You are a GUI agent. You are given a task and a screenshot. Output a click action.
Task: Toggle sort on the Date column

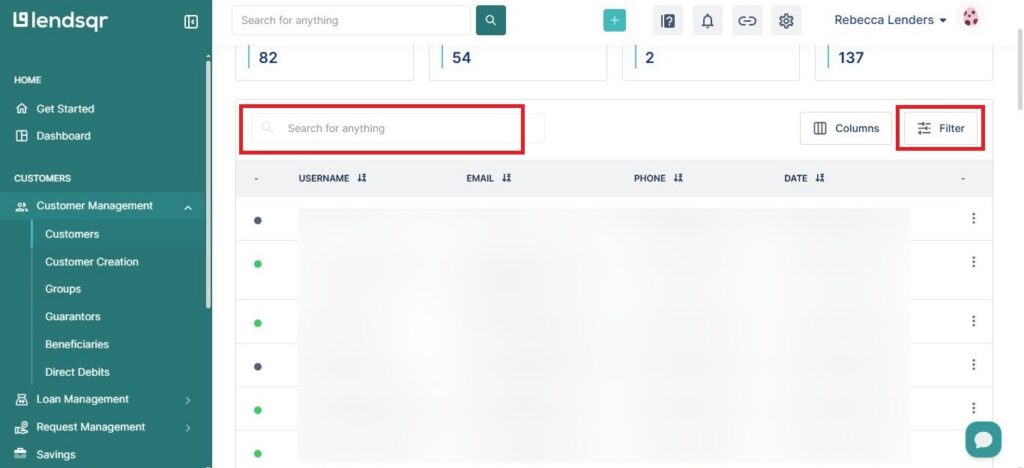click(x=820, y=178)
